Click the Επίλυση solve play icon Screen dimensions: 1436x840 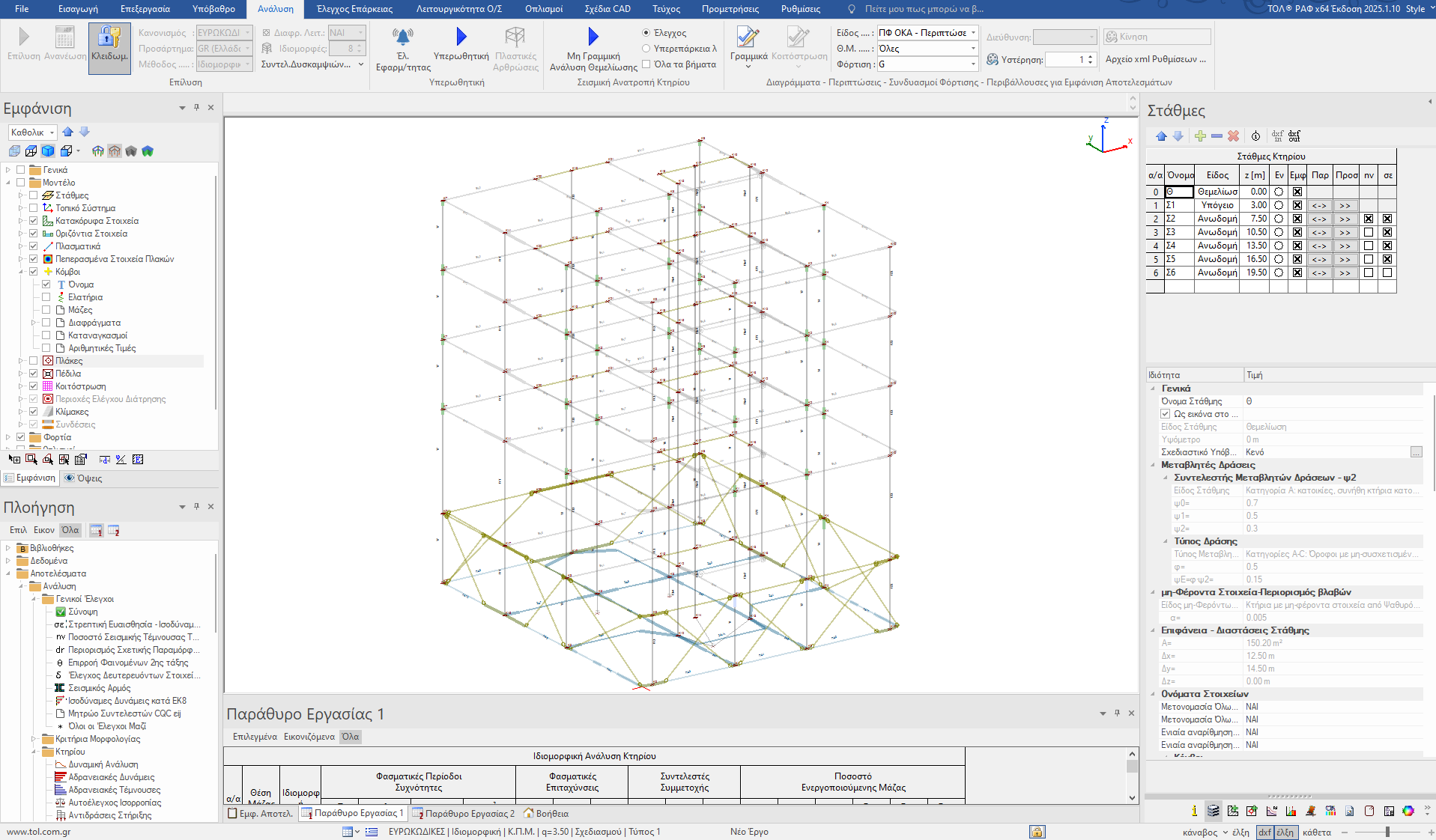tap(24, 37)
